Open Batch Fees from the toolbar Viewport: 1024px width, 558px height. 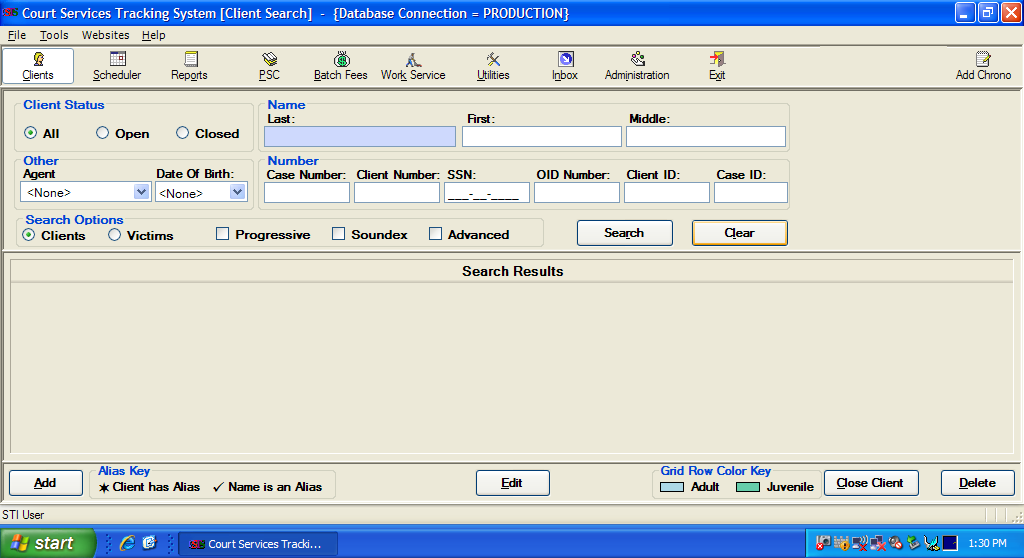point(341,66)
